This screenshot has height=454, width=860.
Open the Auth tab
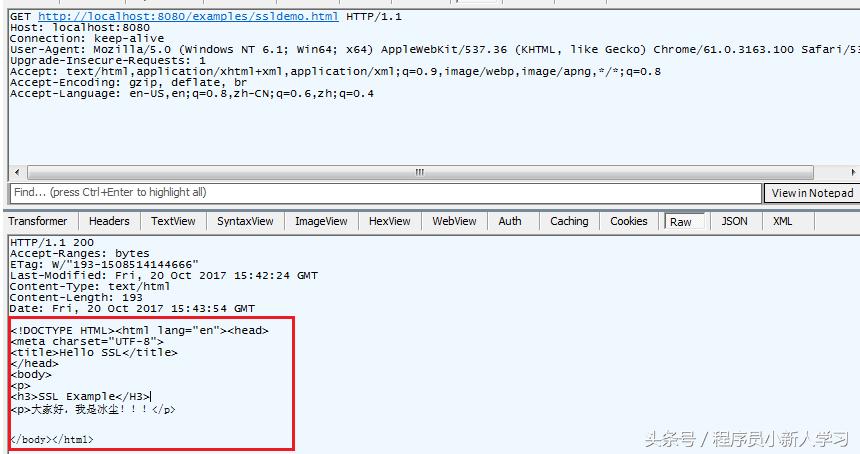(510, 222)
